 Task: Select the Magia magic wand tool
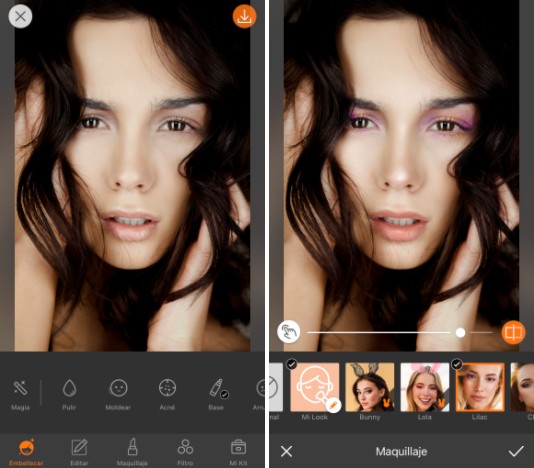coord(20,394)
